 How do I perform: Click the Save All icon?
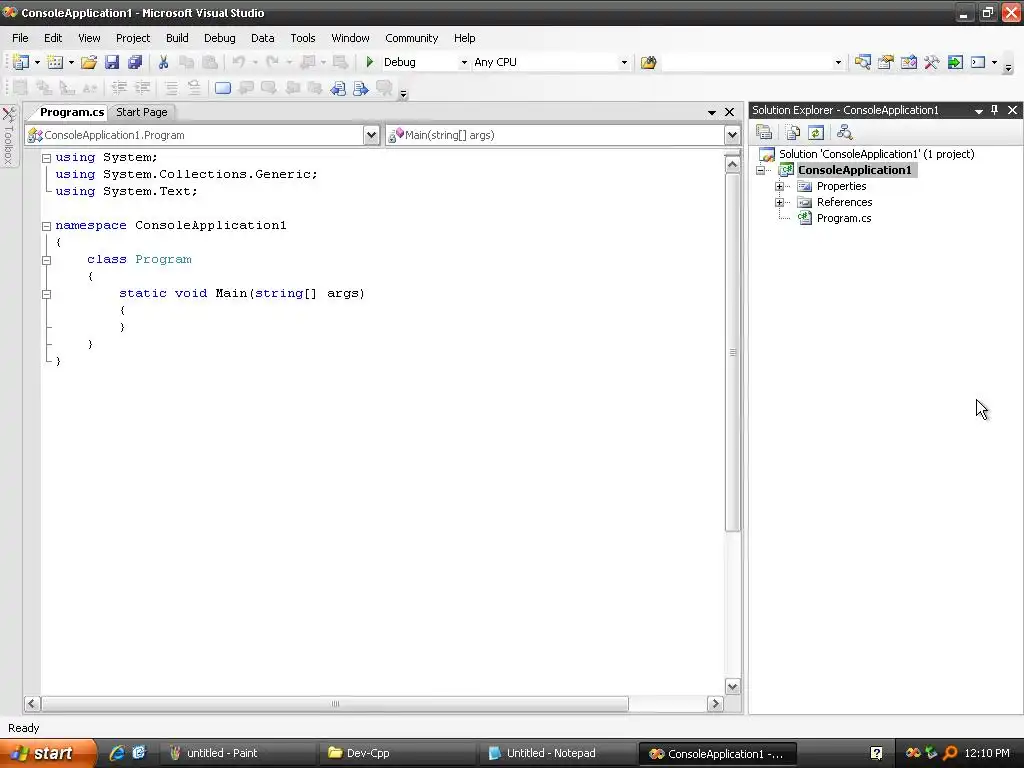tap(135, 62)
